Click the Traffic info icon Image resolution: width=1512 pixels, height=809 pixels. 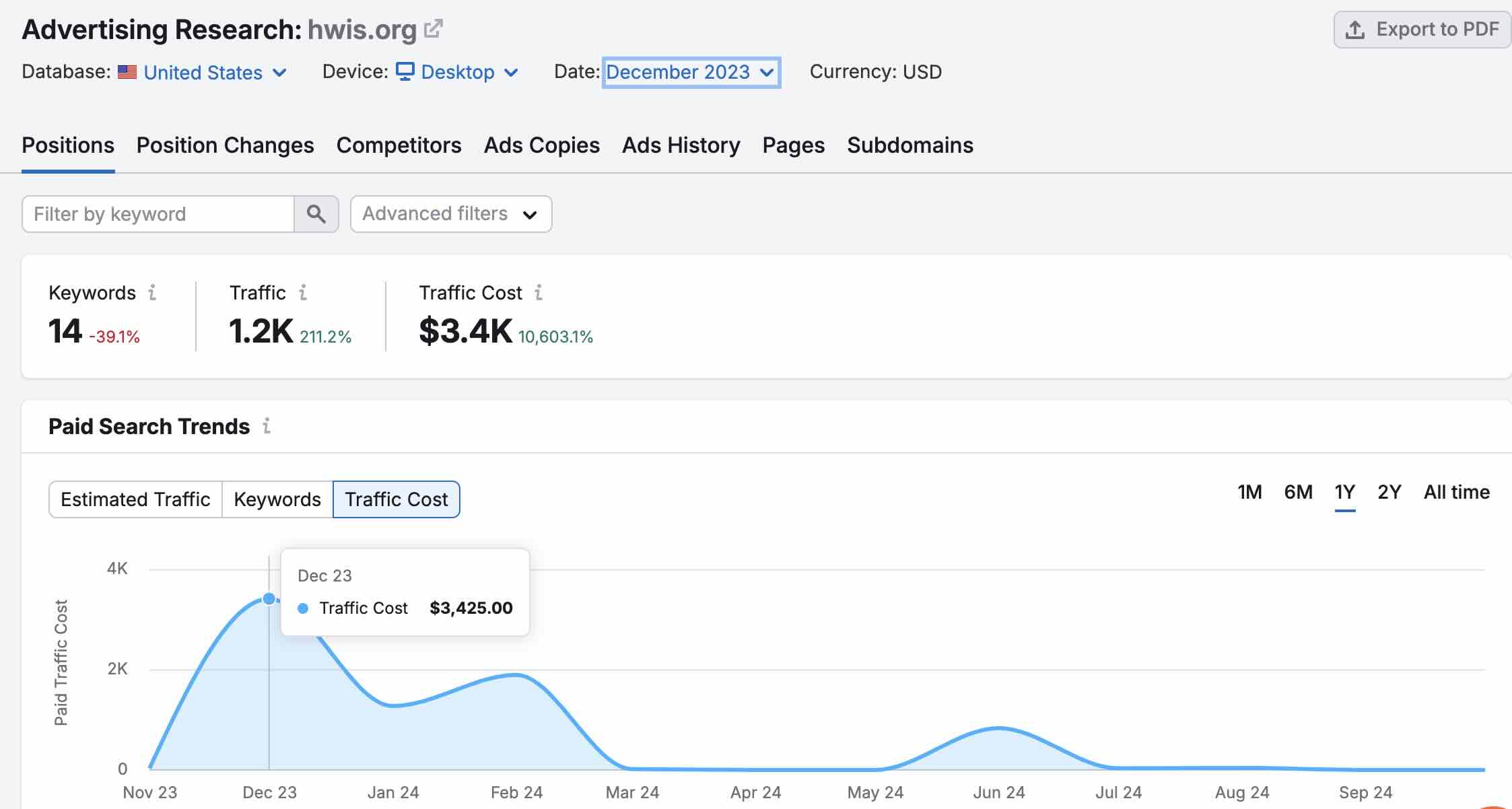coord(303,293)
